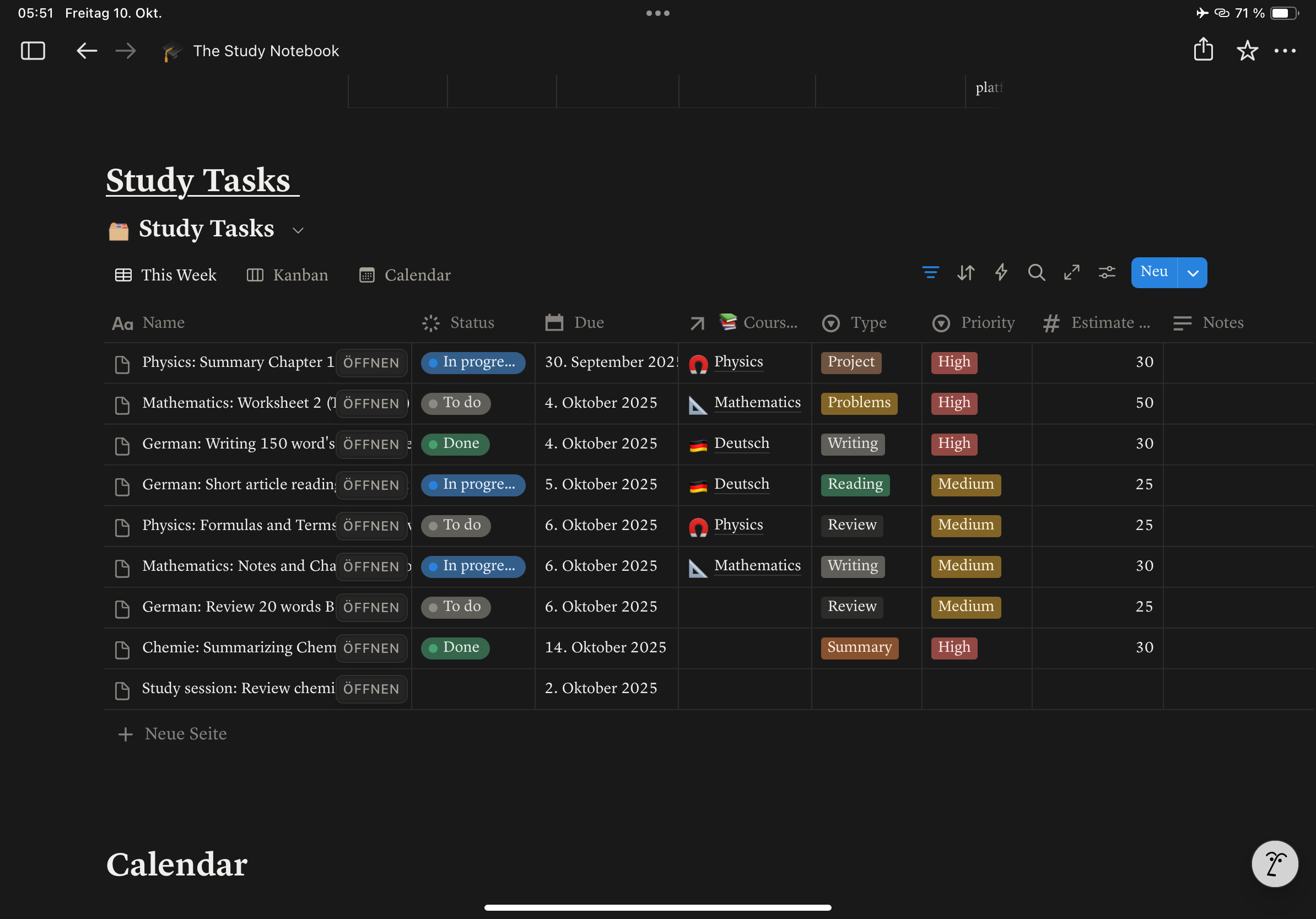The width and height of the screenshot is (1316, 919).
Task: Expand the database to full screen
Action: pyautogui.click(x=1072, y=273)
